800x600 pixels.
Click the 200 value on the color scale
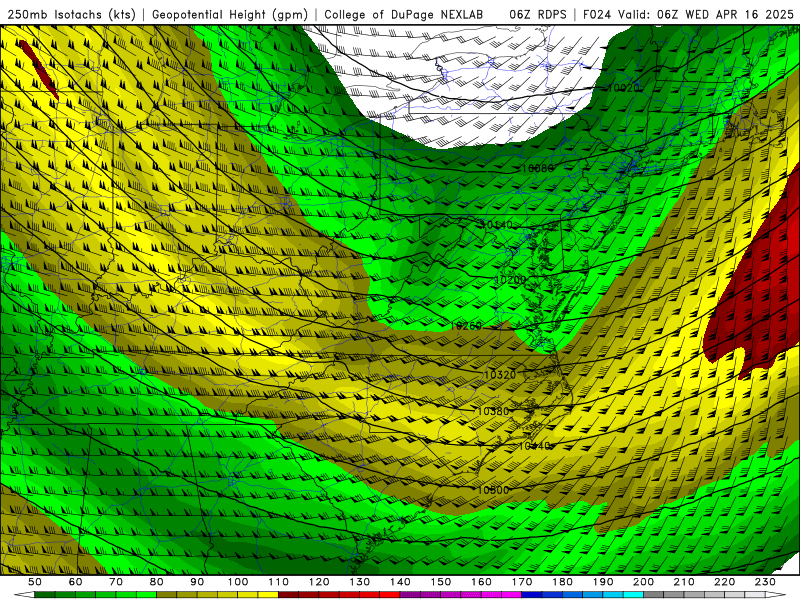pyautogui.click(x=643, y=582)
